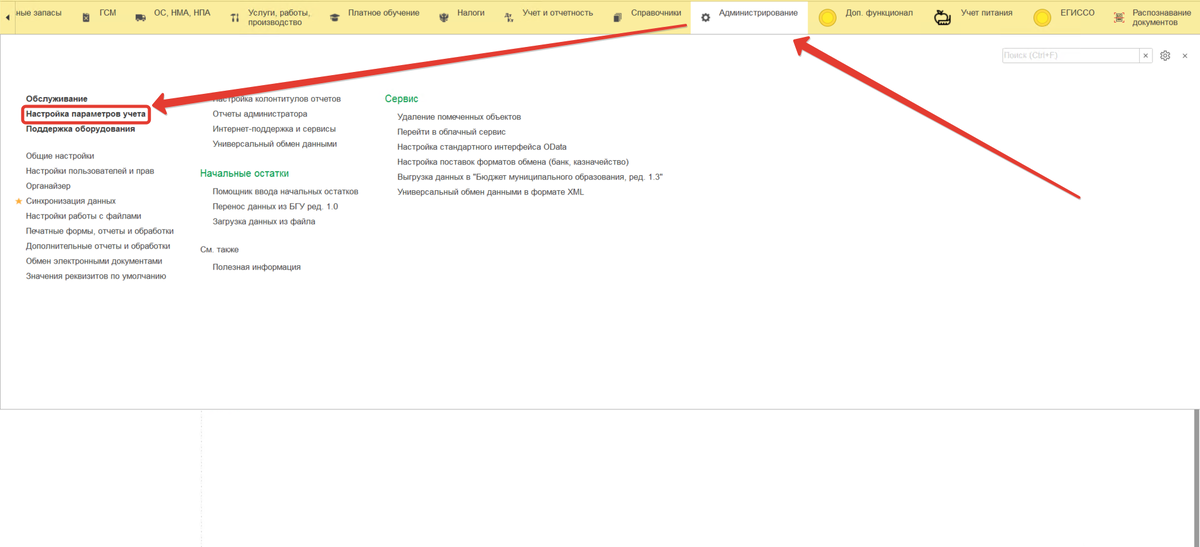This screenshot has width=1200, height=547.
Task: Click the favorite star beside Синхронизация данных
Action: (x=18, y=201)
